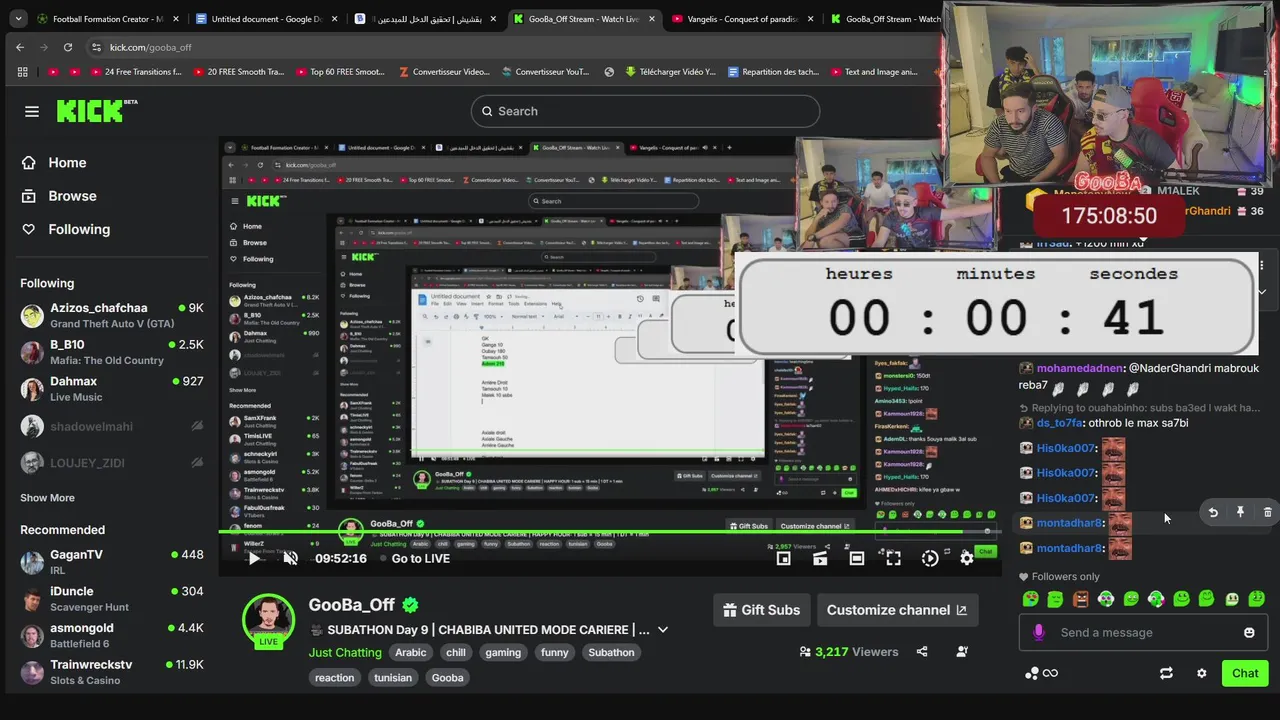The image size is (1280, 720).
Task: Open Azizos_chafchaa channel in Following list
Action: [x=112, y=316]
